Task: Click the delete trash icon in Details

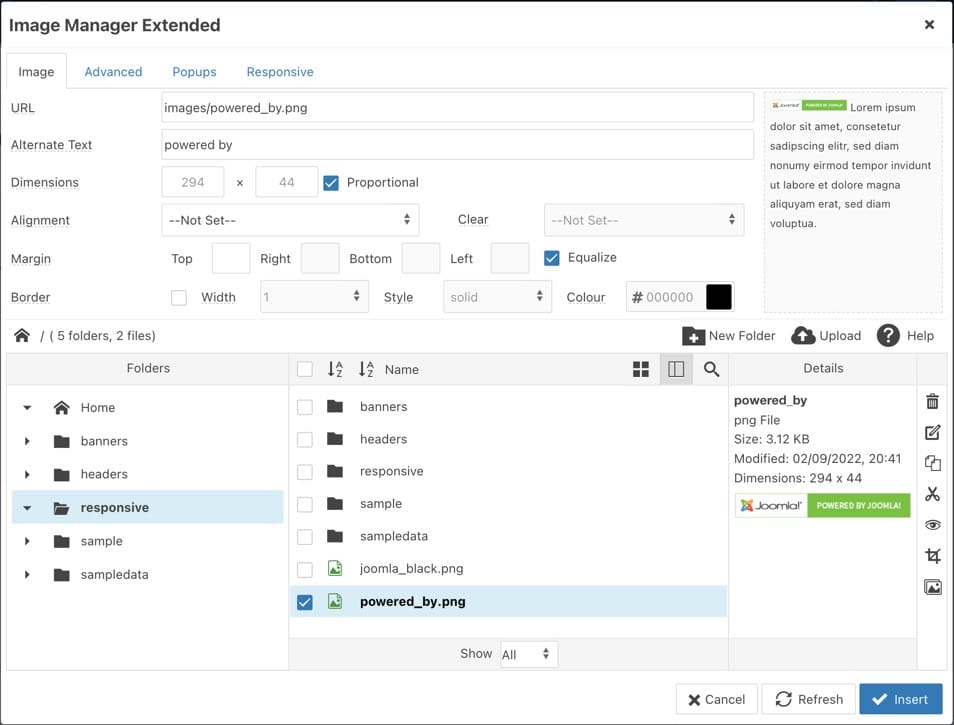Action: coord(932,402)
